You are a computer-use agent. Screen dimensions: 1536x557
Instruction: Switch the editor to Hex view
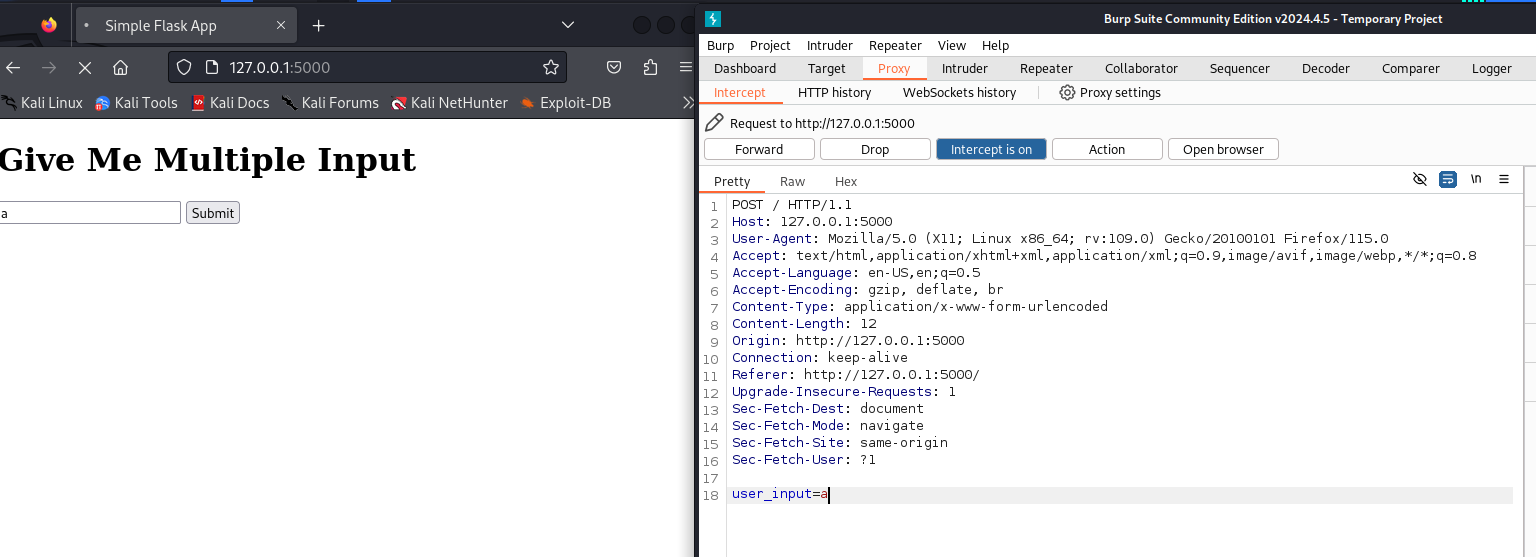pos(846,181)
